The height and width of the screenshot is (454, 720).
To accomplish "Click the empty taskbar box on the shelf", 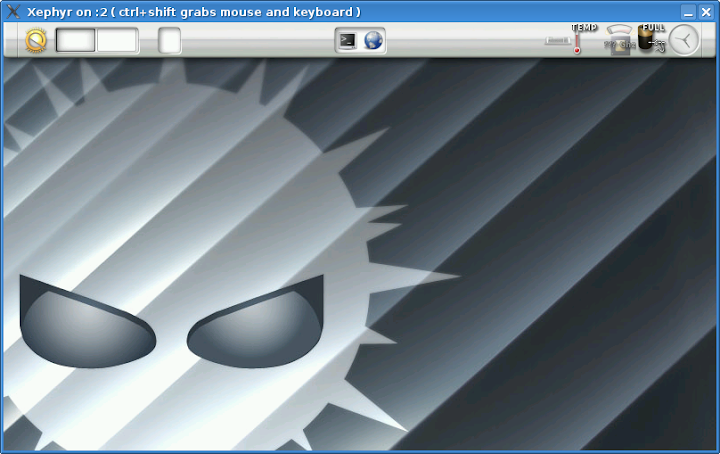I will (169, 40).
